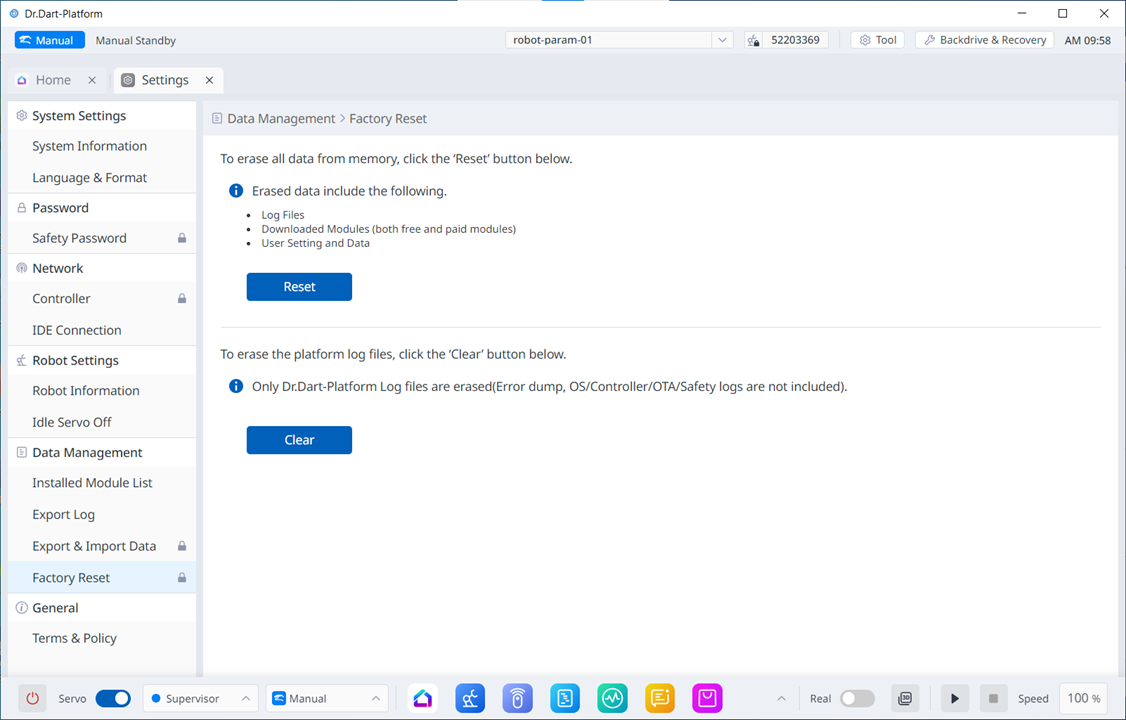Enable the Real mode toggle
This screenshot has height=720, width=1126.
tap(857, 698)
